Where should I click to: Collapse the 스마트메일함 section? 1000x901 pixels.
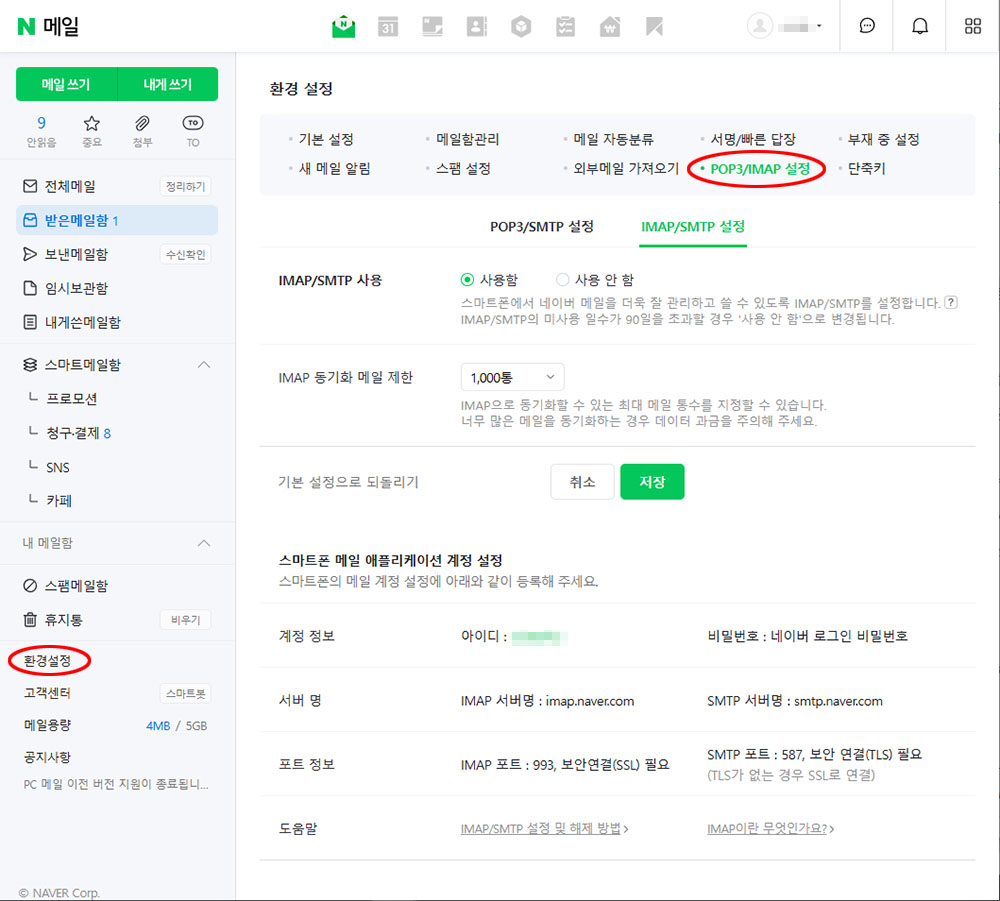204,365
